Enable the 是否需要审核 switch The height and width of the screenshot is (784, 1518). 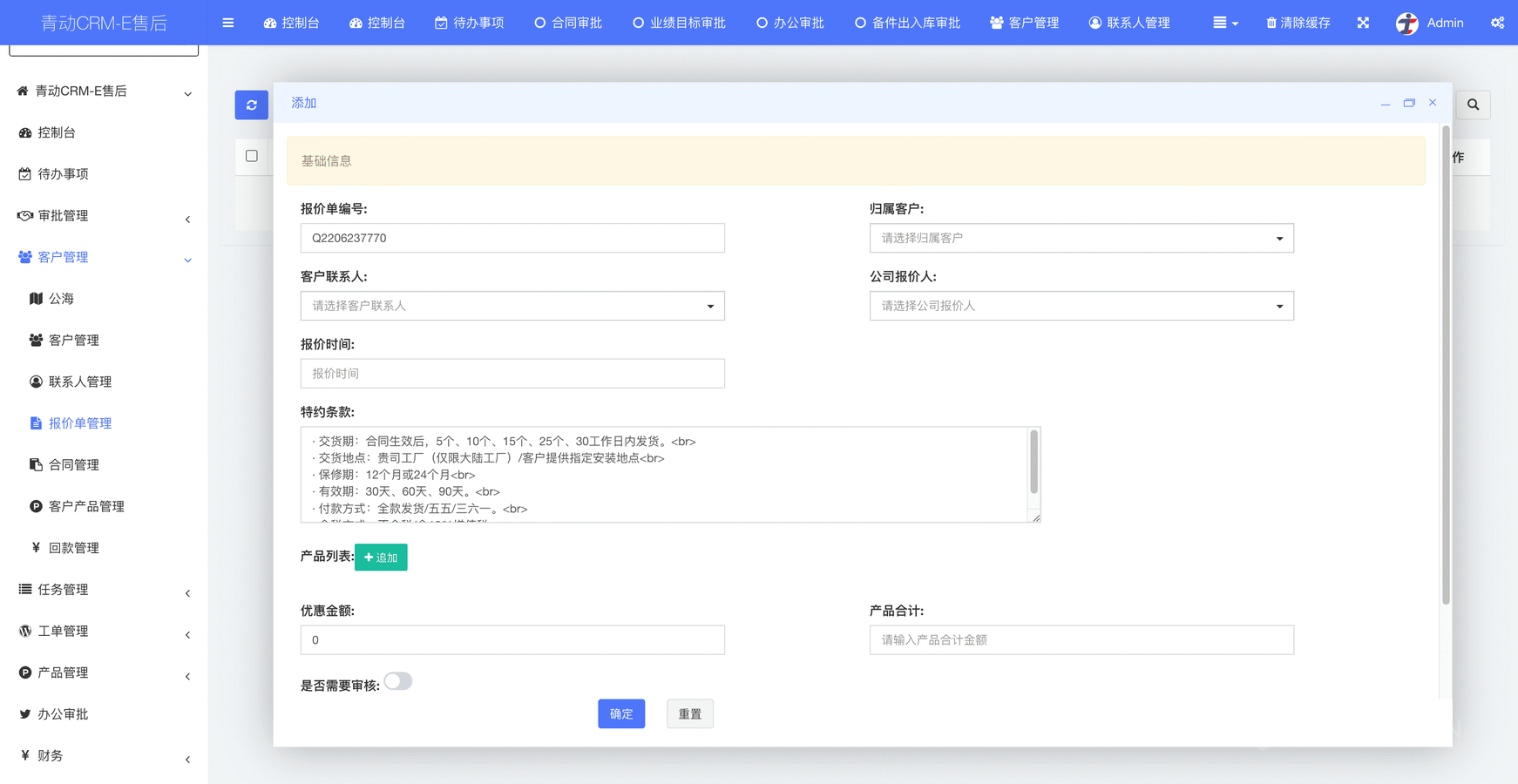398,681
